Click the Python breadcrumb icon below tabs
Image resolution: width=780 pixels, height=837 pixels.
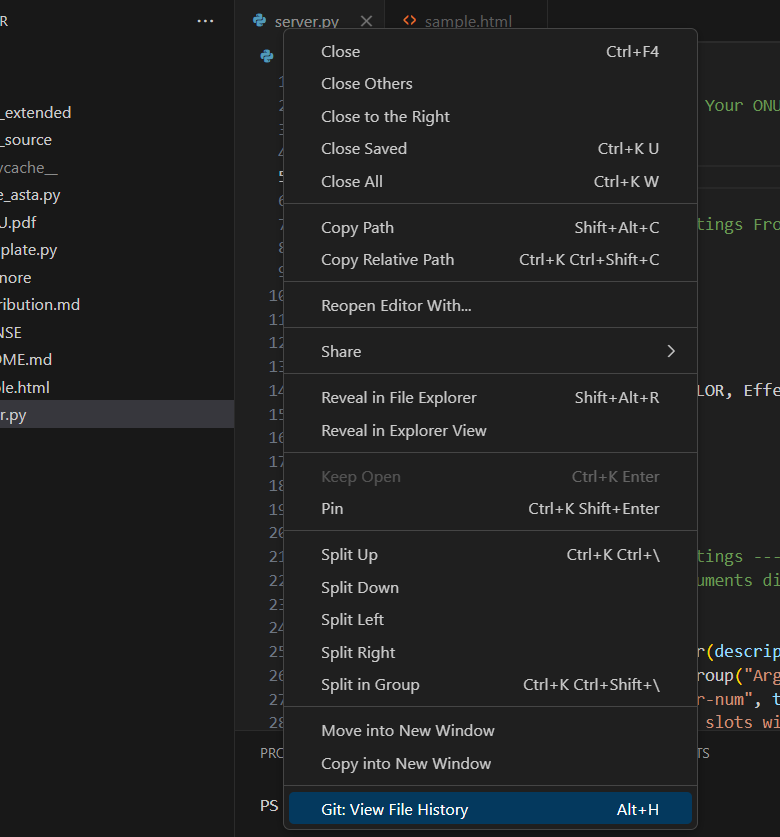point(267,56)
